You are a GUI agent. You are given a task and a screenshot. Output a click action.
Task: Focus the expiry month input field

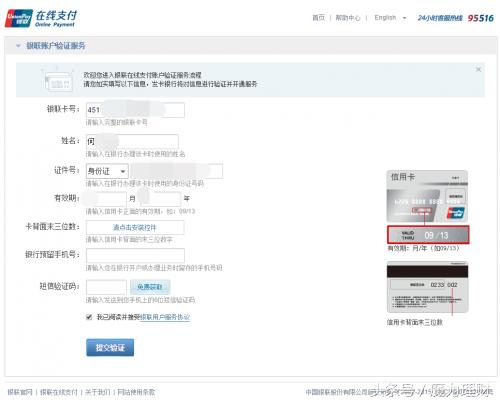click(x=106, y=199)
